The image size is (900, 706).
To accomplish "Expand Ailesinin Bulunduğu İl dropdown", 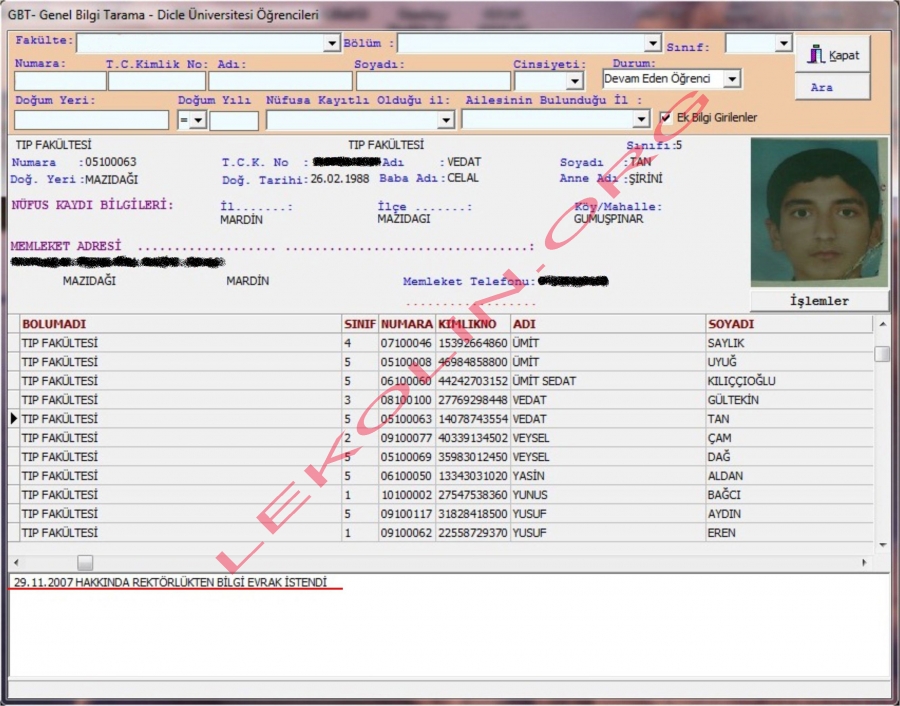I will 641,119.
